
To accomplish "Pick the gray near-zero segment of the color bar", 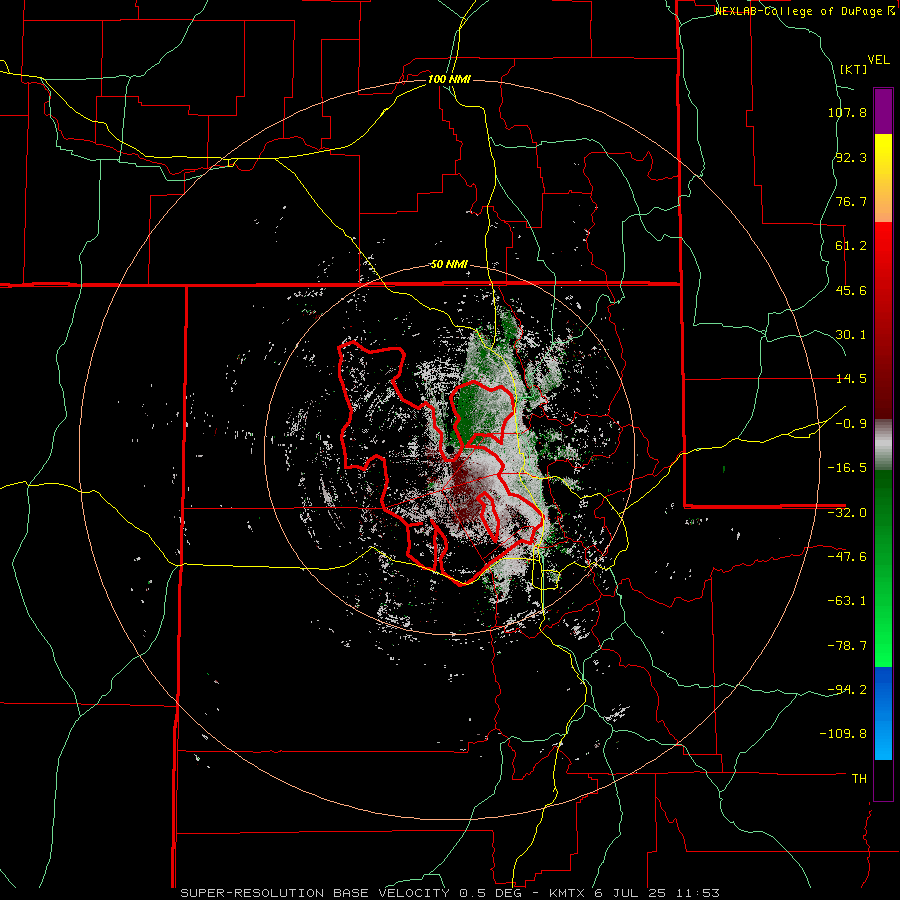I will (883, 445).
